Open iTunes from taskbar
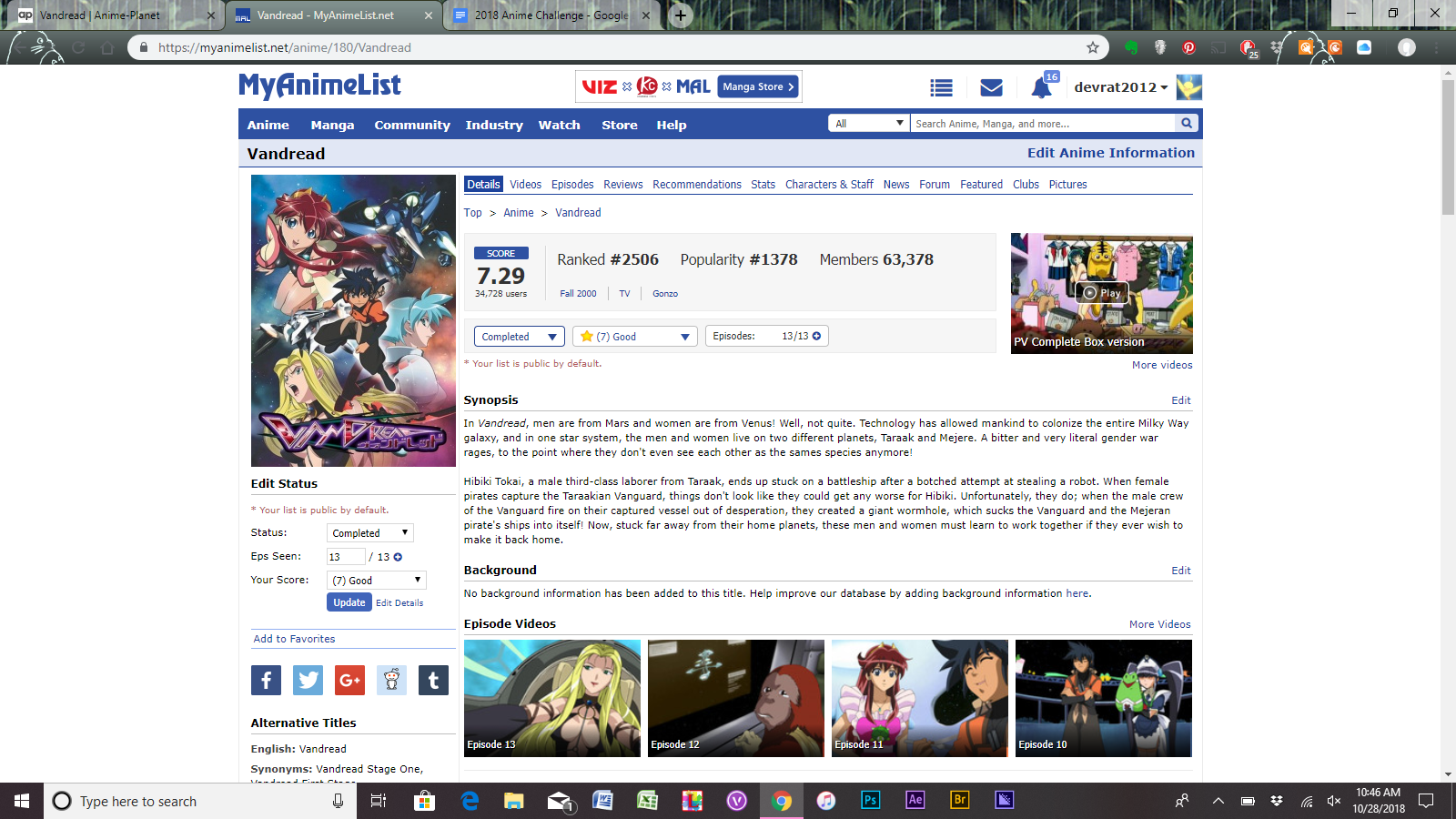Image resolution: width=1456 pixels, height=819 pixels. [826, 801]
